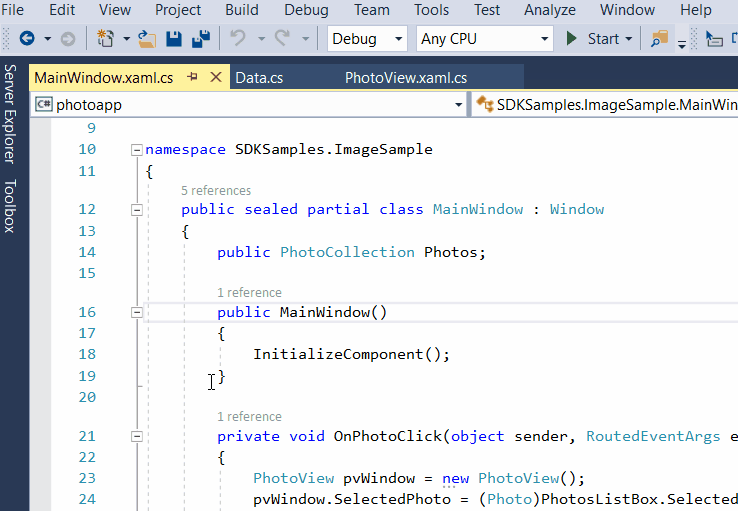Screen dimensions: 738x511
Task: Click pvWindow.SelectedPhoto on line 24
Action: (352, 499)
